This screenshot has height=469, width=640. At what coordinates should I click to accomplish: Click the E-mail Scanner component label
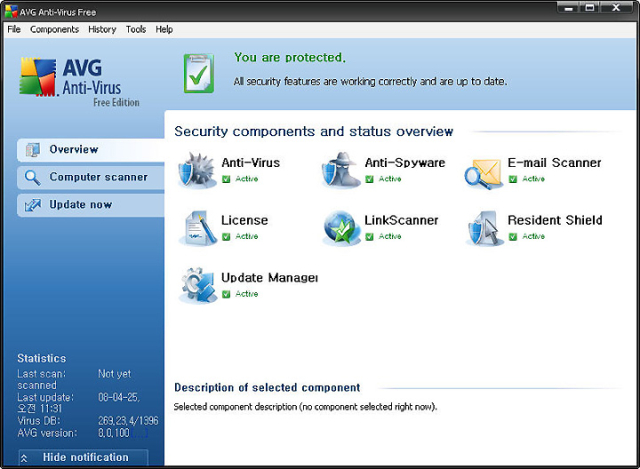coord(554,163)
